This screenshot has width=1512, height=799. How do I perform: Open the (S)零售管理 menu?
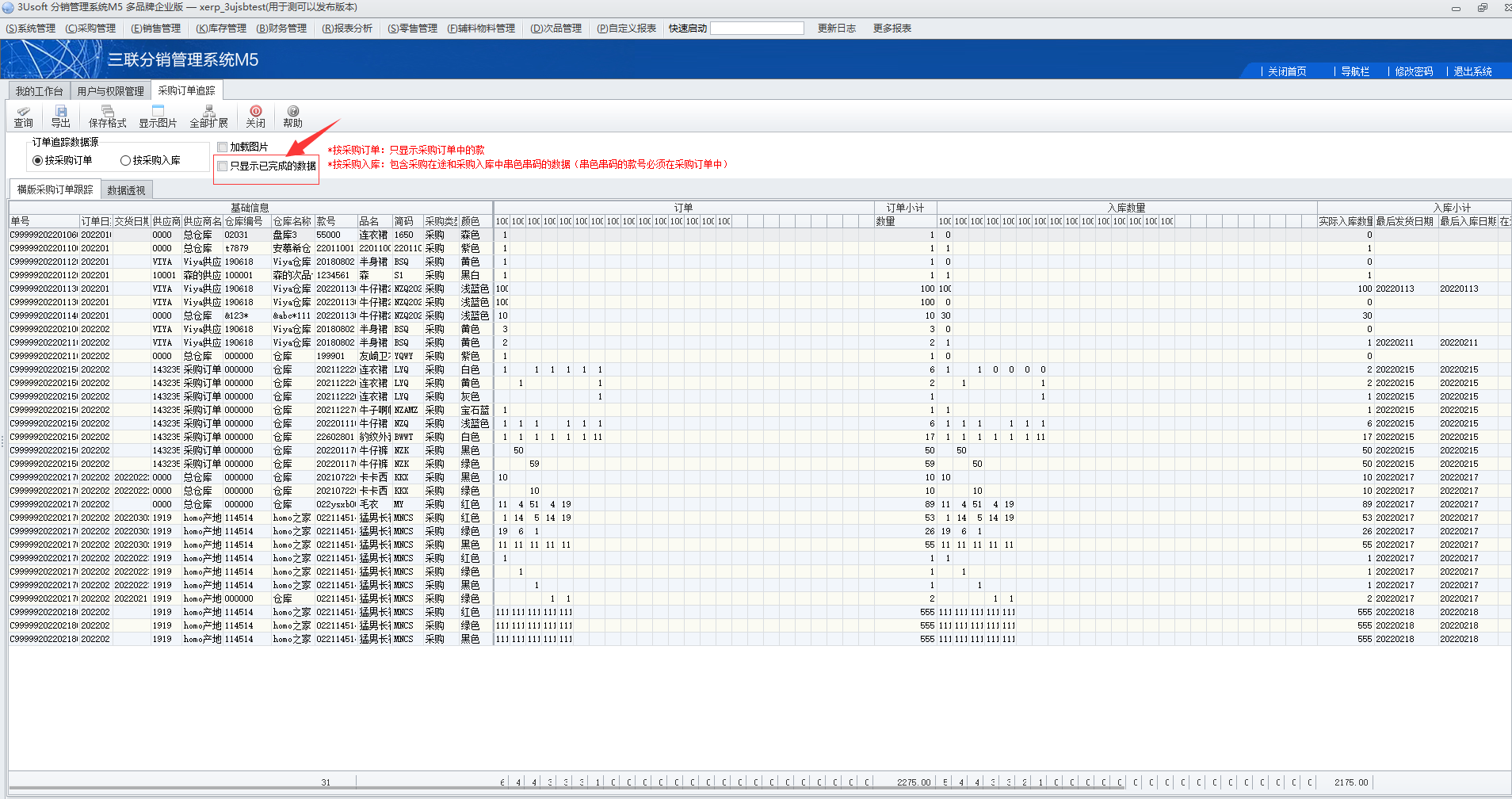point(412,29)
